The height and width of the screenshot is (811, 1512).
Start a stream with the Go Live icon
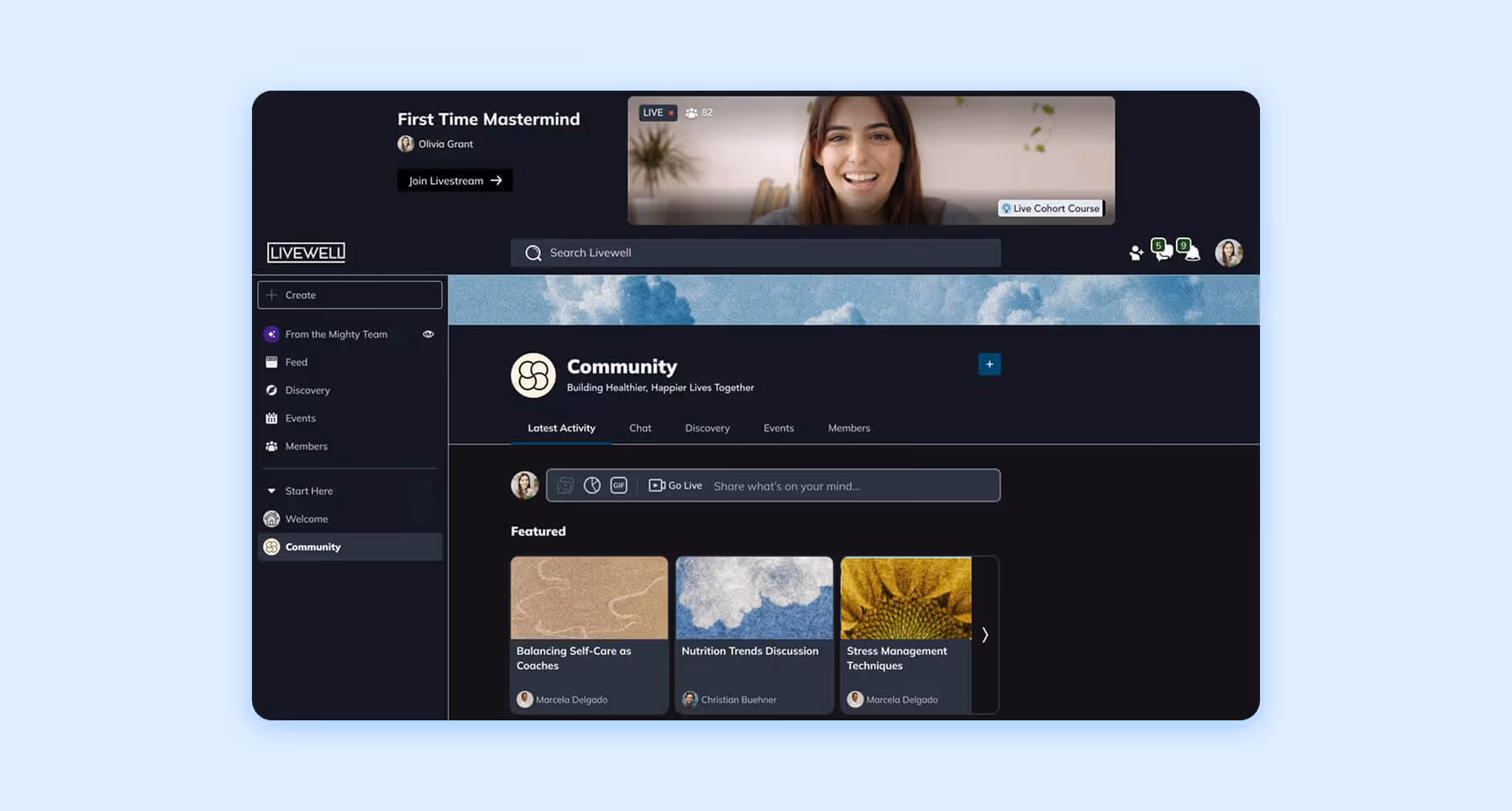675,485
